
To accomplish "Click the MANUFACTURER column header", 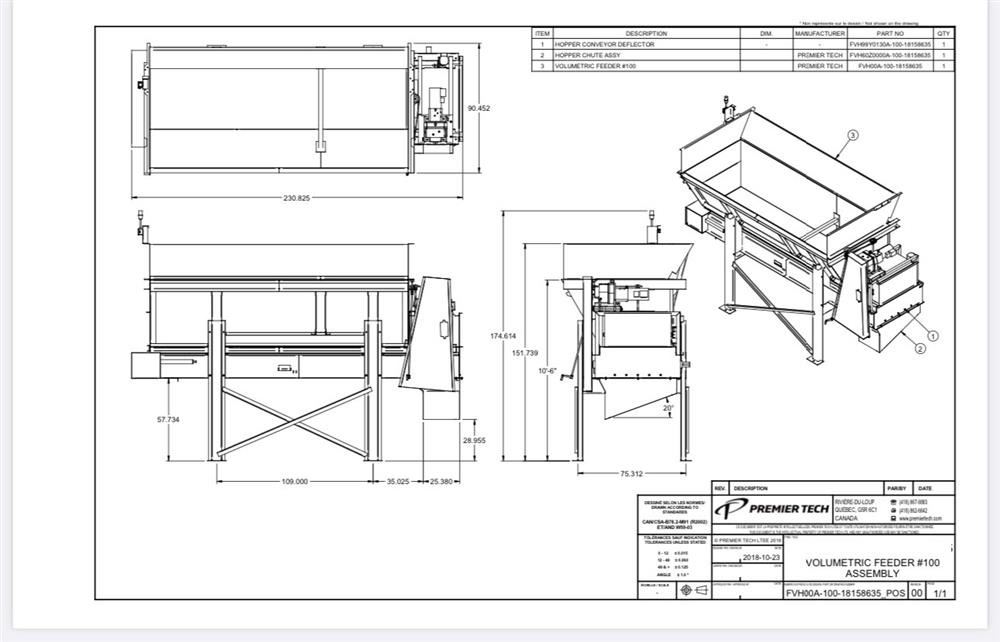I will [819, 33].
